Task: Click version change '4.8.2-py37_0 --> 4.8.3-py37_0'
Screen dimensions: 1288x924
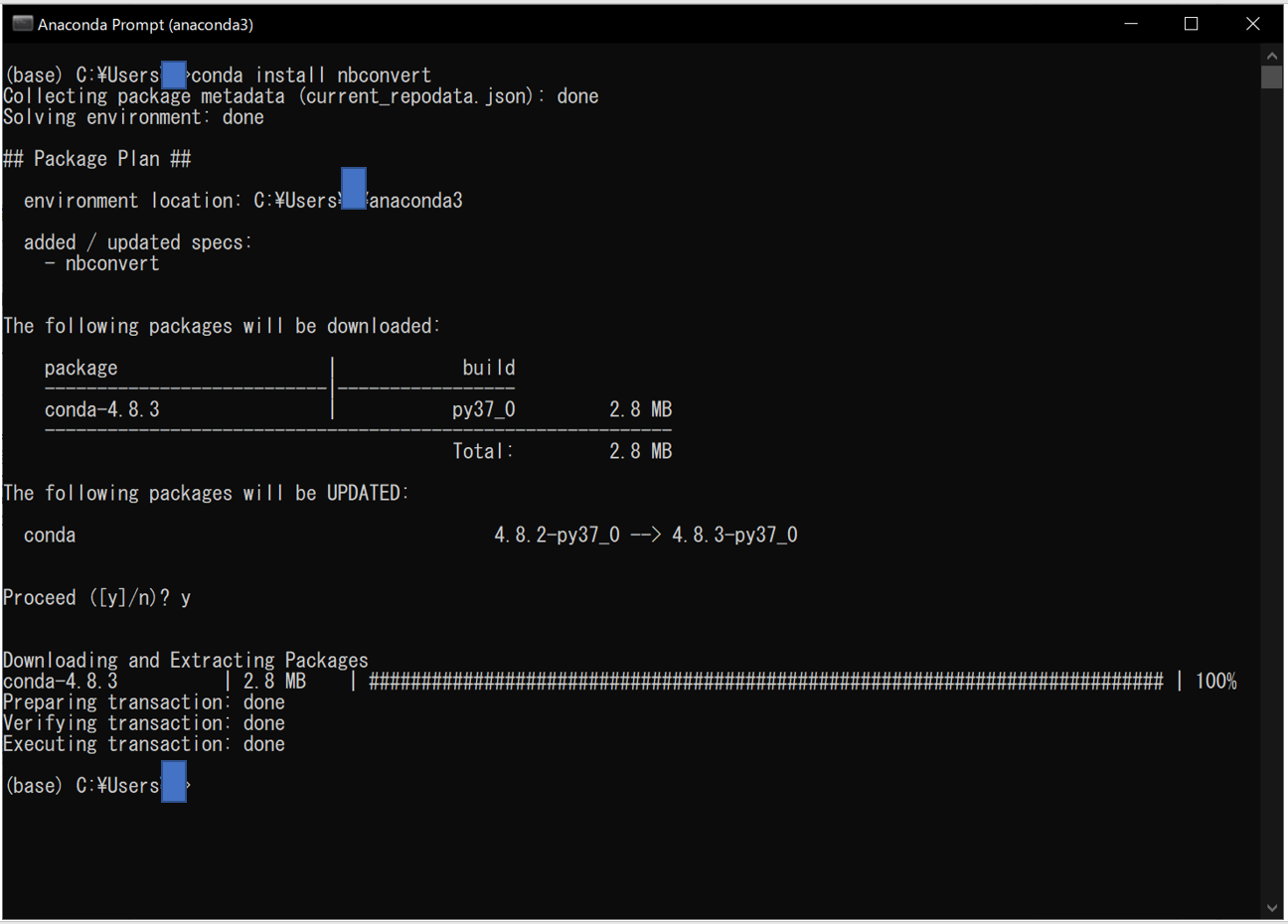Action: (646, 535)
